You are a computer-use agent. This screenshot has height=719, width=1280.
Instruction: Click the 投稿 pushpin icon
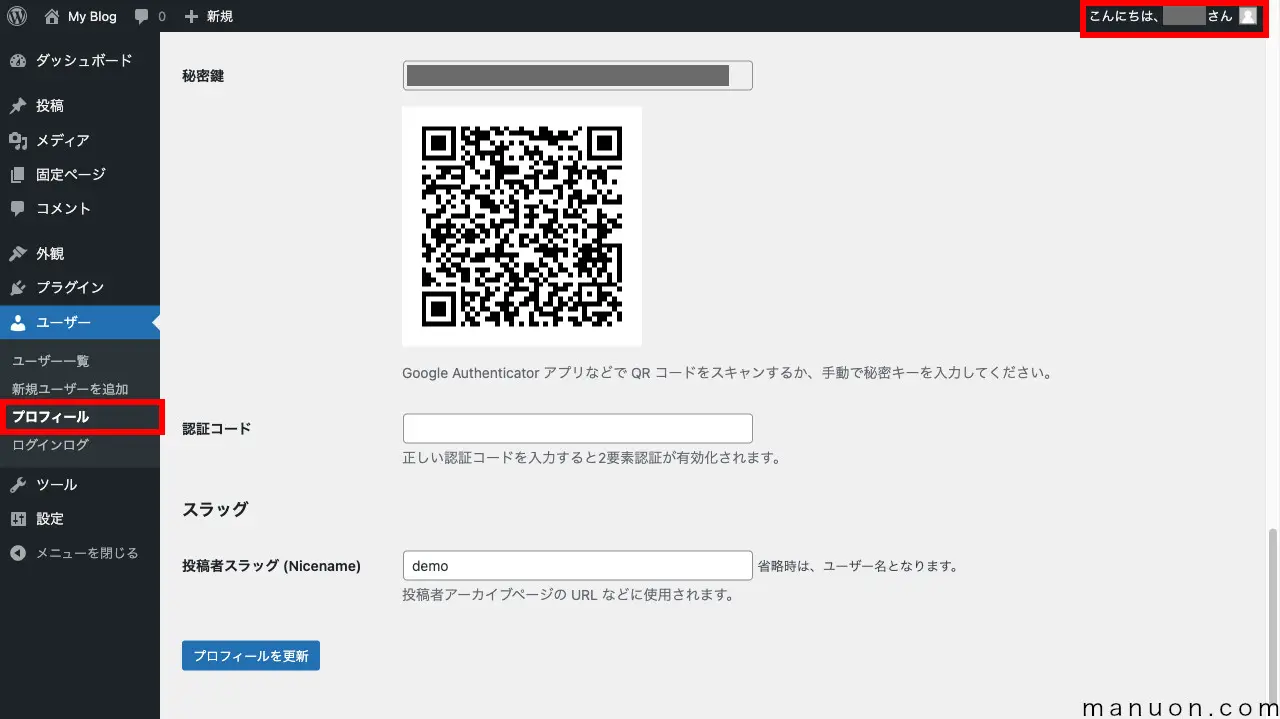18,106
